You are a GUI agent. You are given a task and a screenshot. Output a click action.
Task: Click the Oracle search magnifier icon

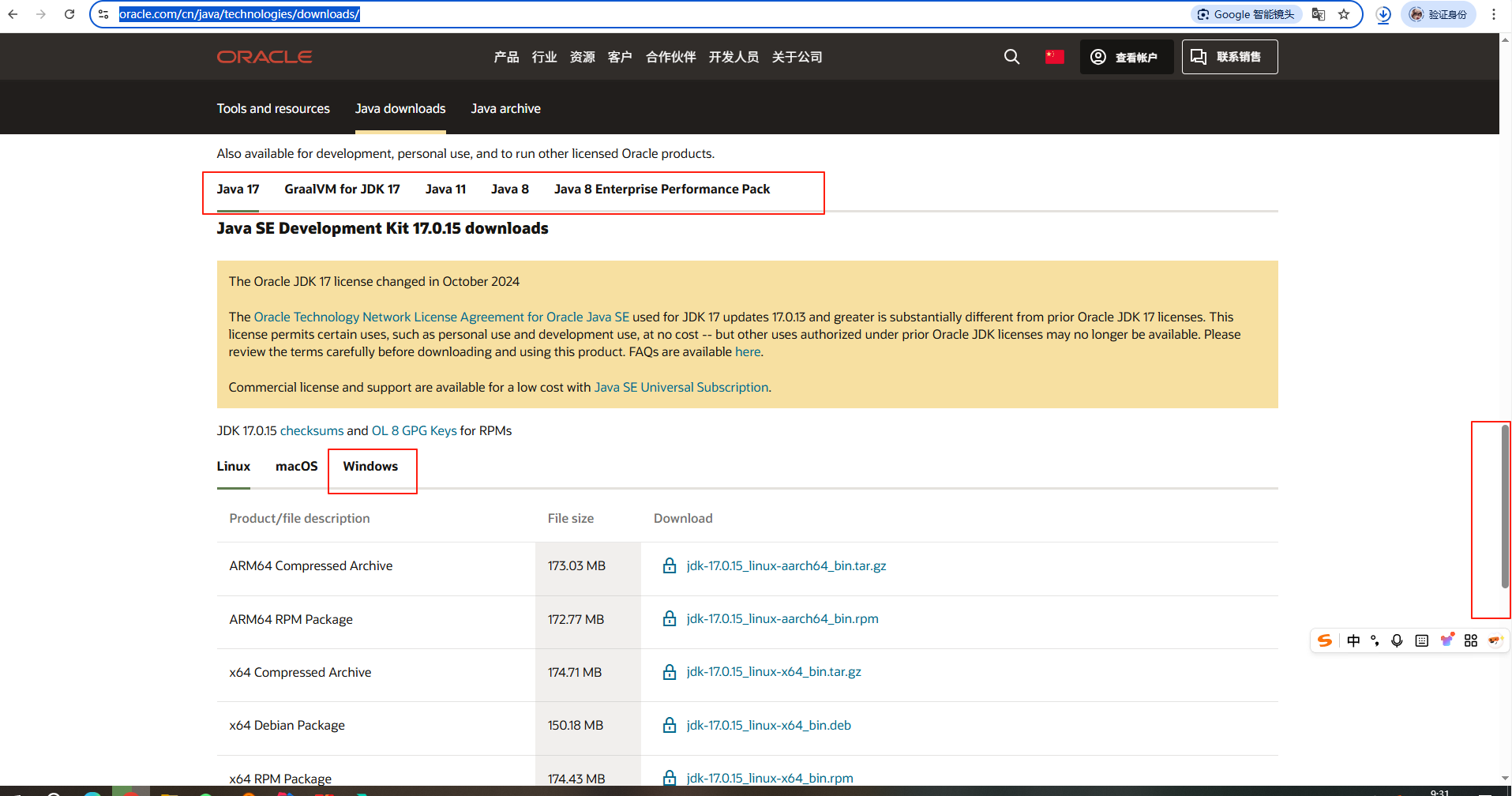click(1011, 56)
